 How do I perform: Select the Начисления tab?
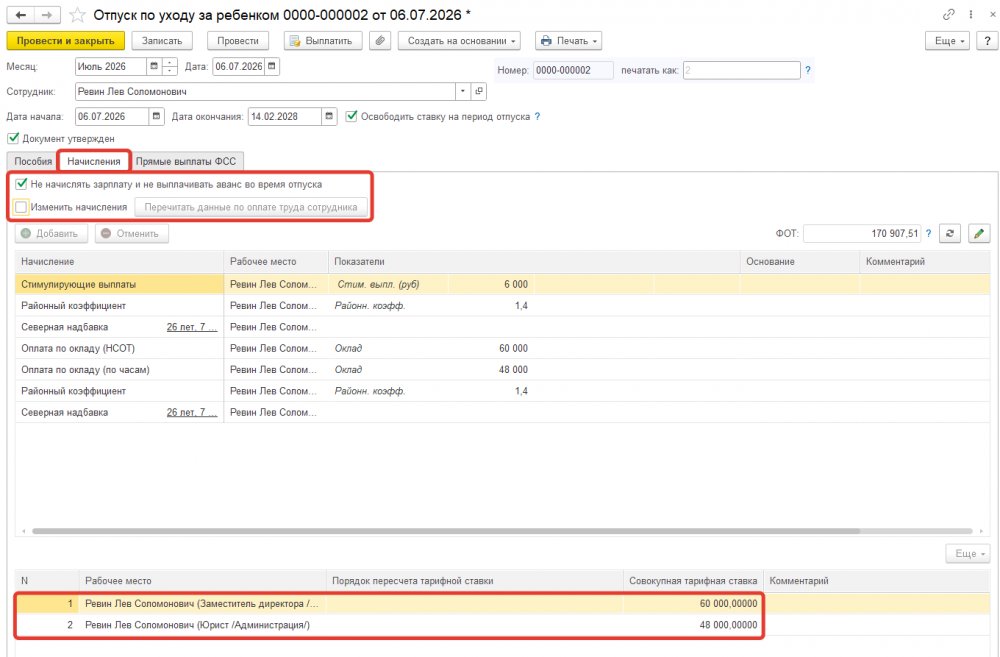[x=94, y=161]
